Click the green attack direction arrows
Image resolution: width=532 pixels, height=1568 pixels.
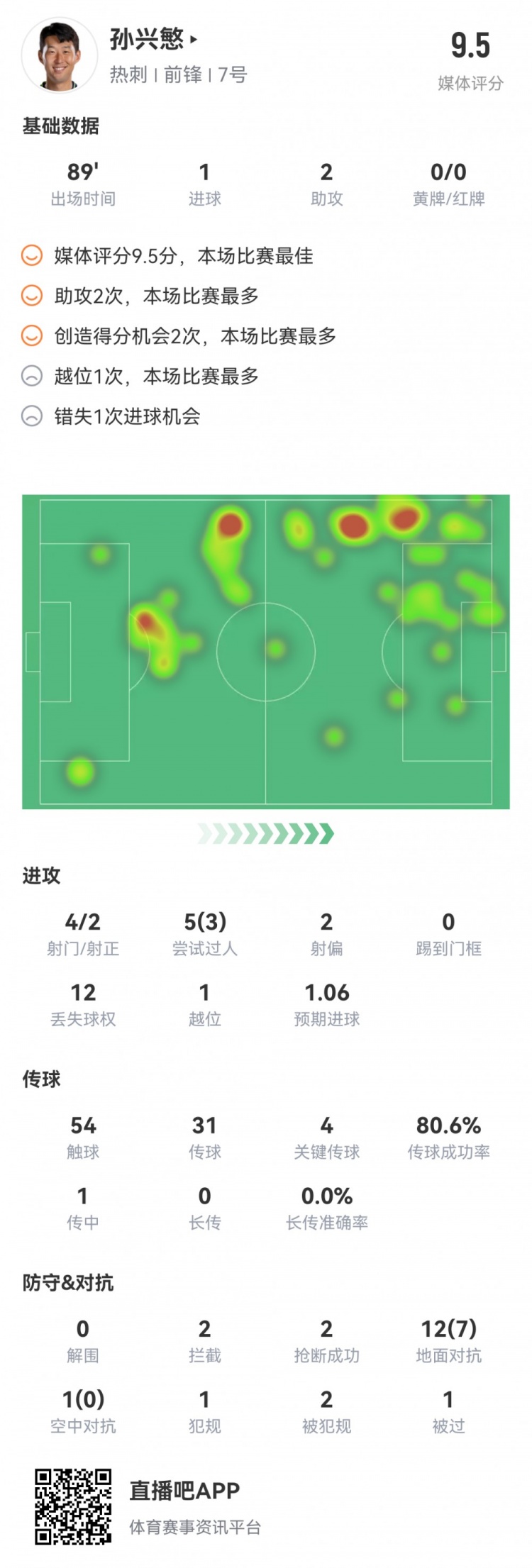[x=266, y=834]
